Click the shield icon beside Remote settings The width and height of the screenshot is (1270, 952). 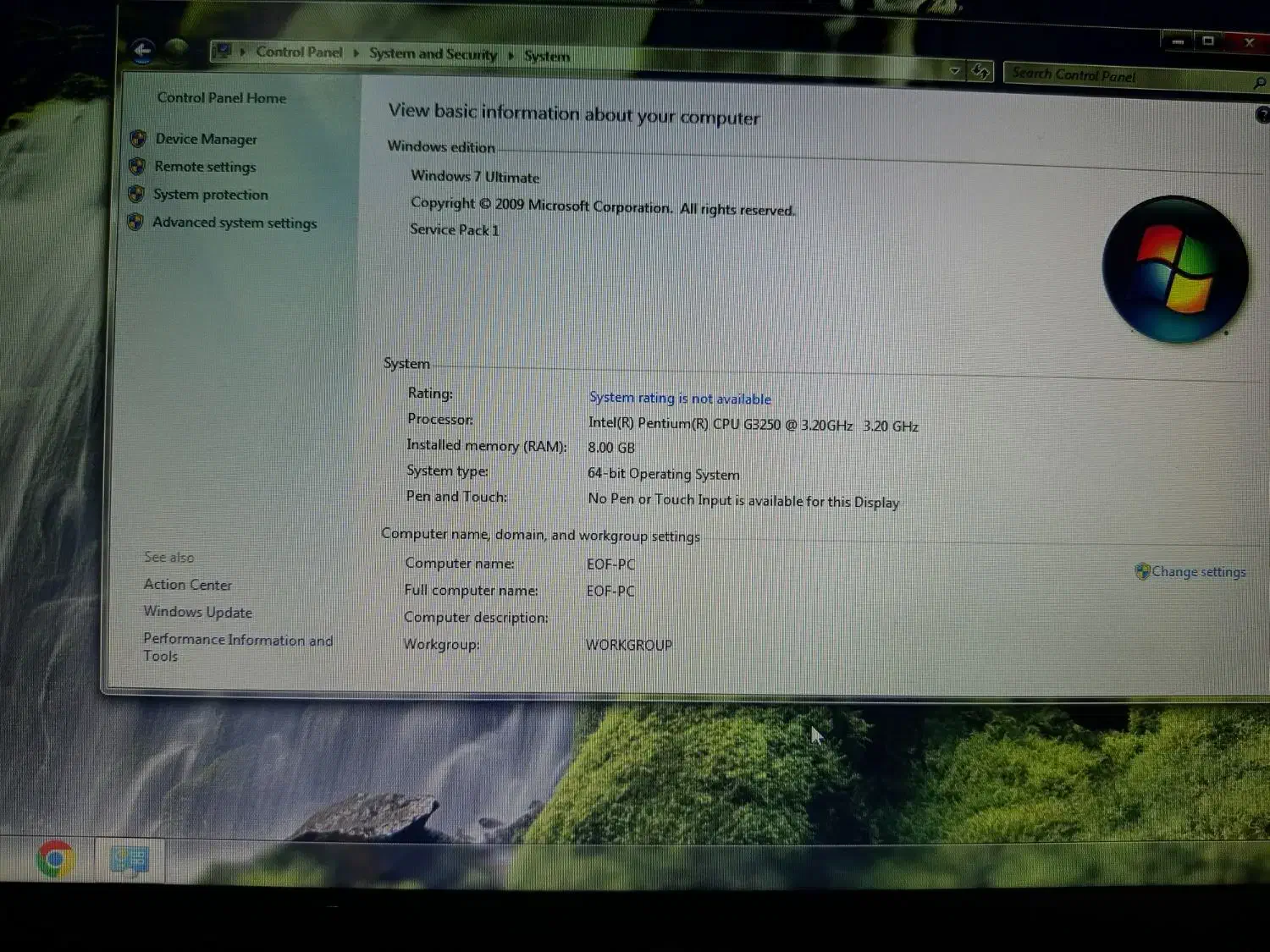[x=137, y=167]
